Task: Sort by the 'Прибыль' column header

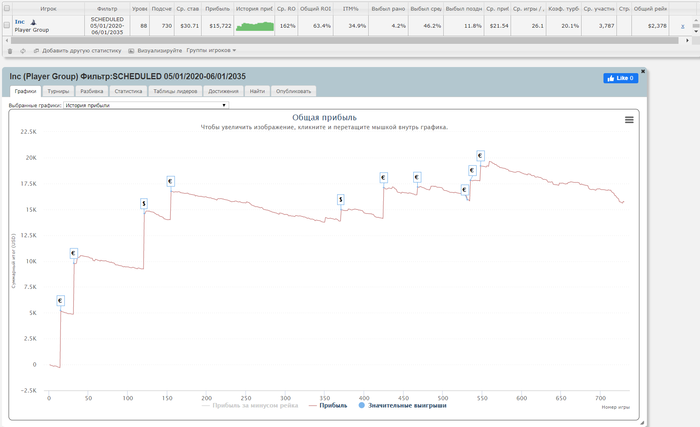Action: coord(217,8)
